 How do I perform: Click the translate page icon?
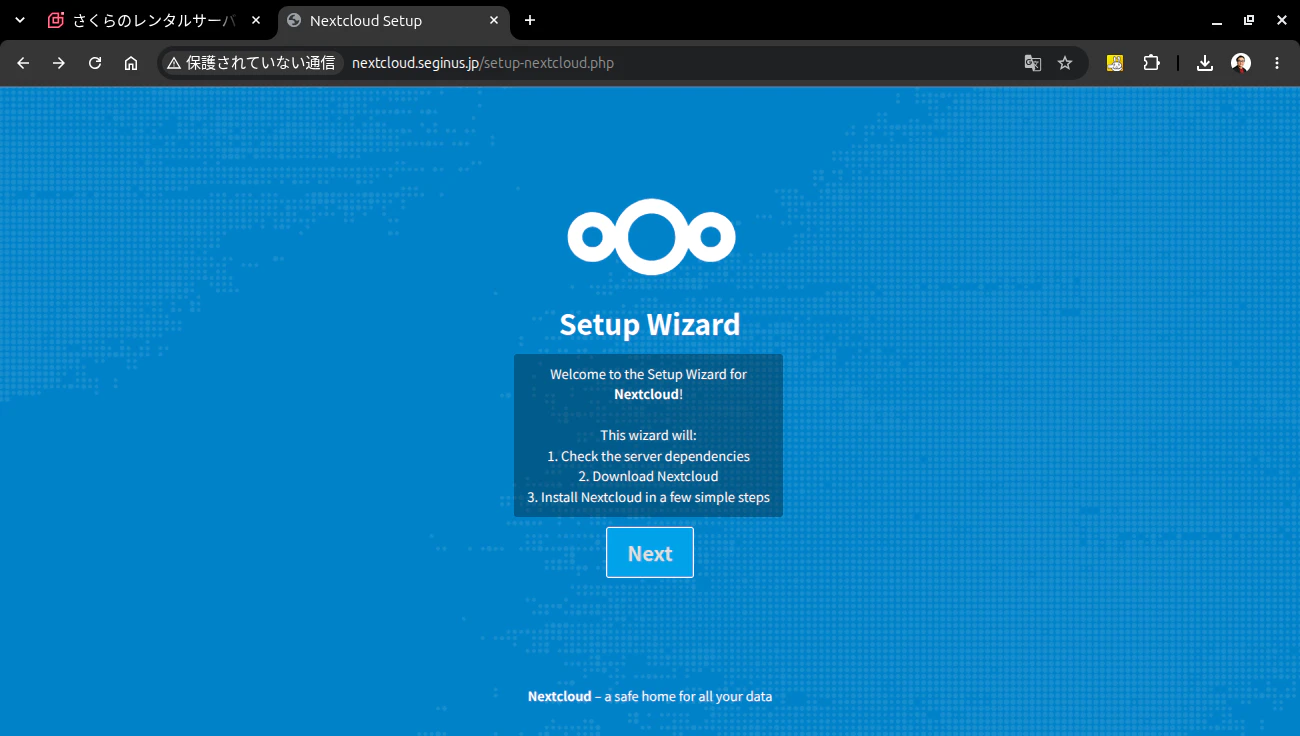pos(1033,63)
